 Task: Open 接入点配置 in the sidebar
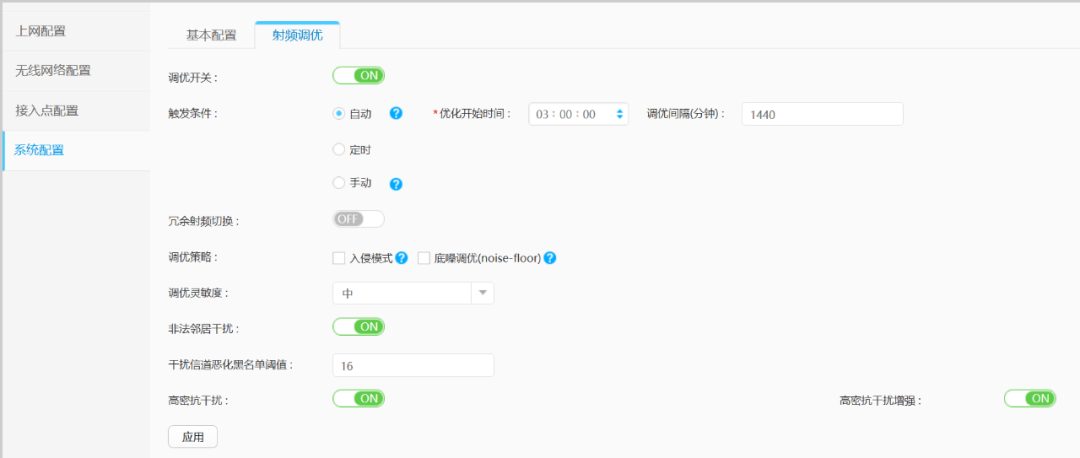pyautogui.click(x=47, y=110)
